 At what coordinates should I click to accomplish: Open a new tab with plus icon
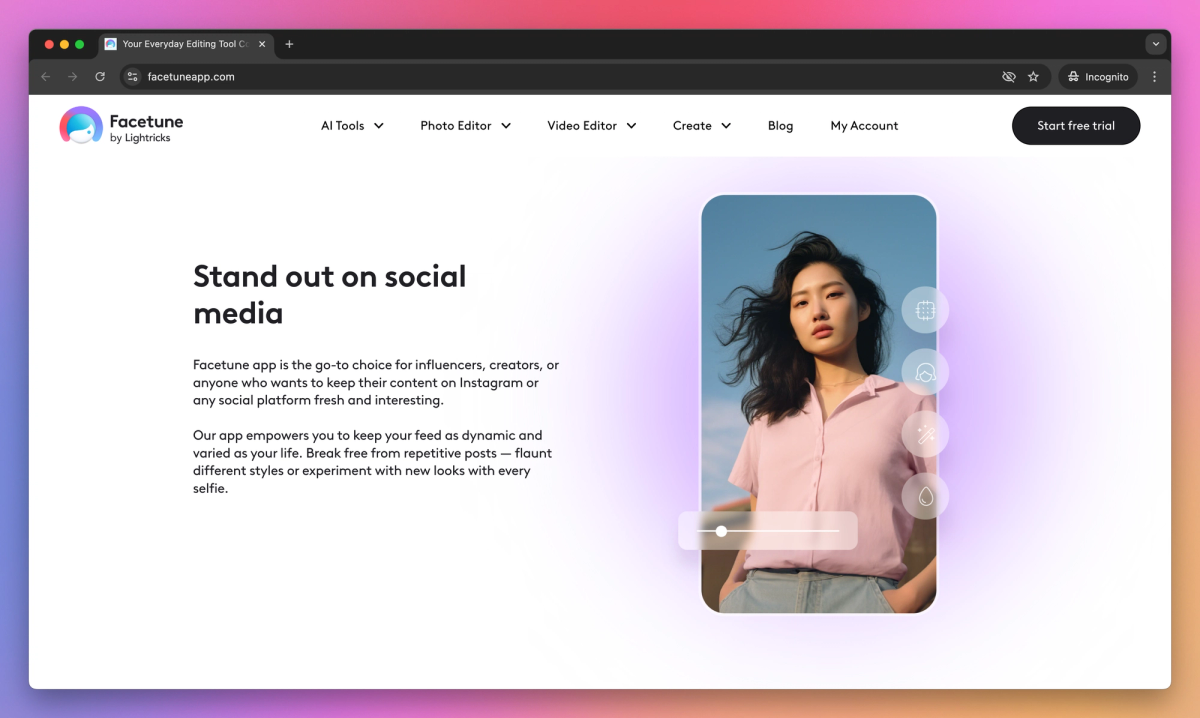[x=289, y=44]
